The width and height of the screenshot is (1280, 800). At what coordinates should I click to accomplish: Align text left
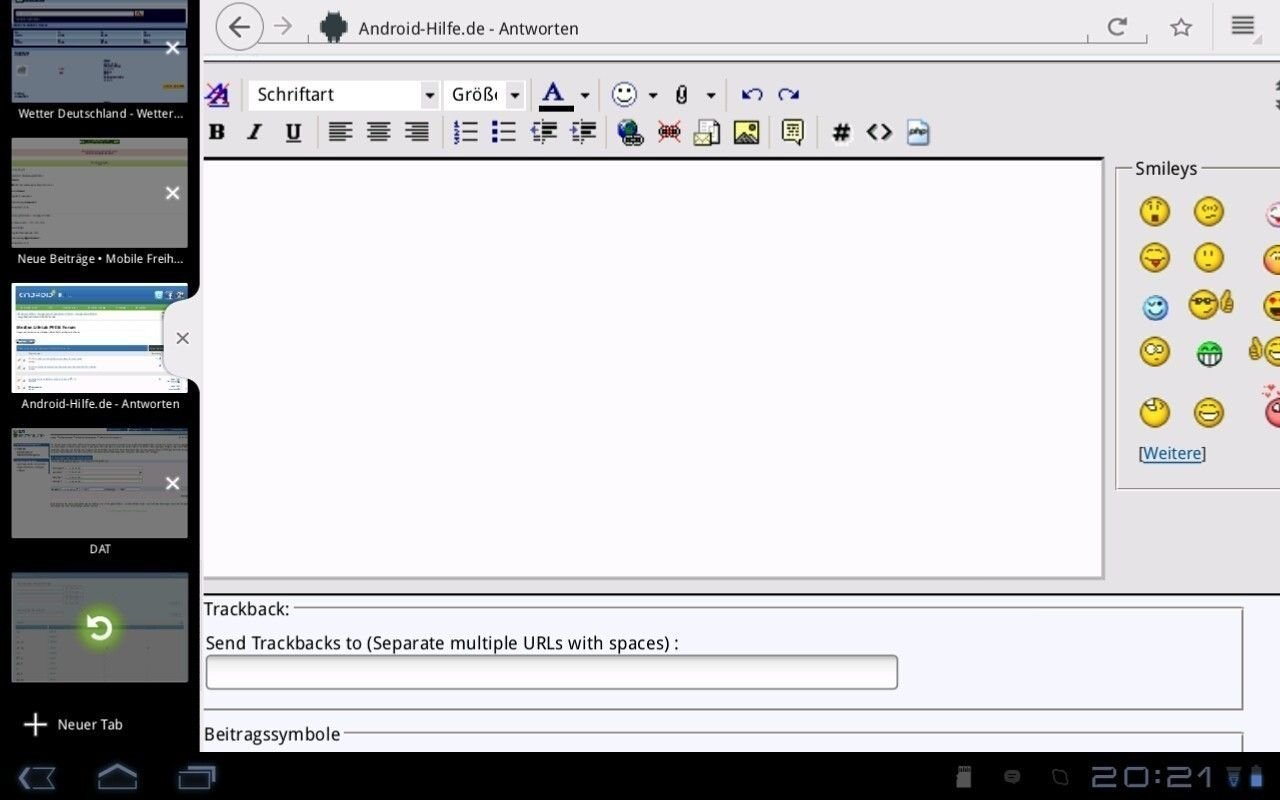[x=340, y=132]
